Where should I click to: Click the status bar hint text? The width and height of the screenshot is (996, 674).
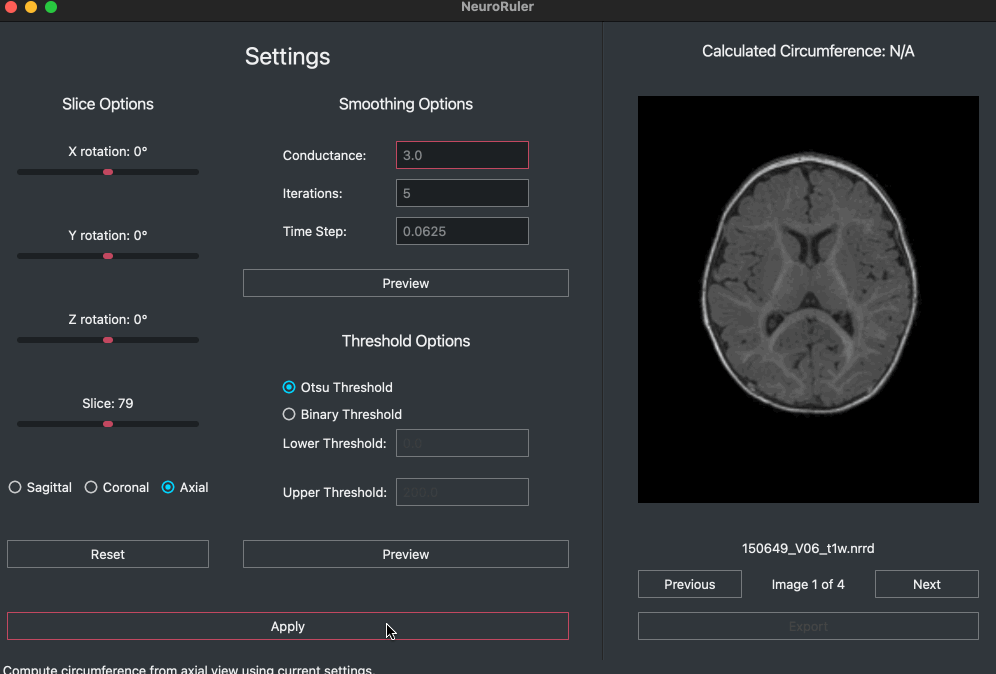click(x=189, y=669)
